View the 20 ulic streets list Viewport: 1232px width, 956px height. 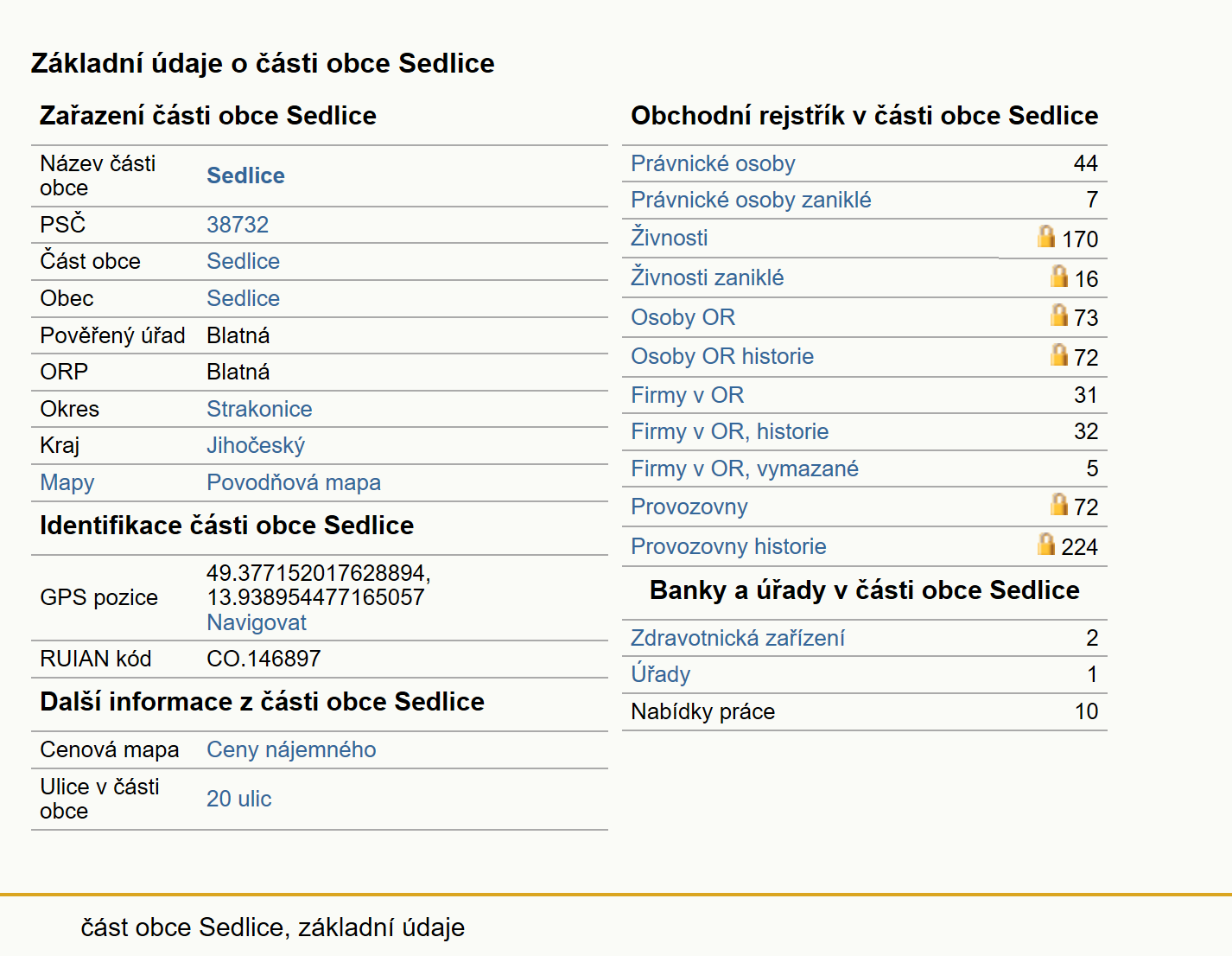tap(239, 799)
